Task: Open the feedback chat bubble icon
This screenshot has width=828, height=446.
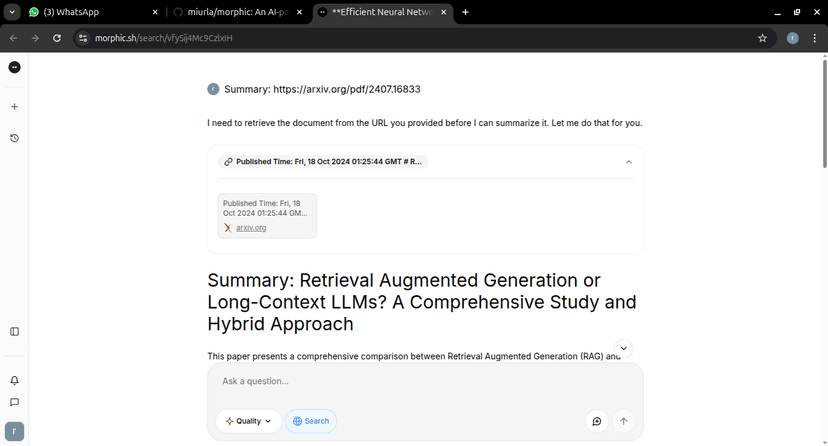Action: click(x=14, y=402)
